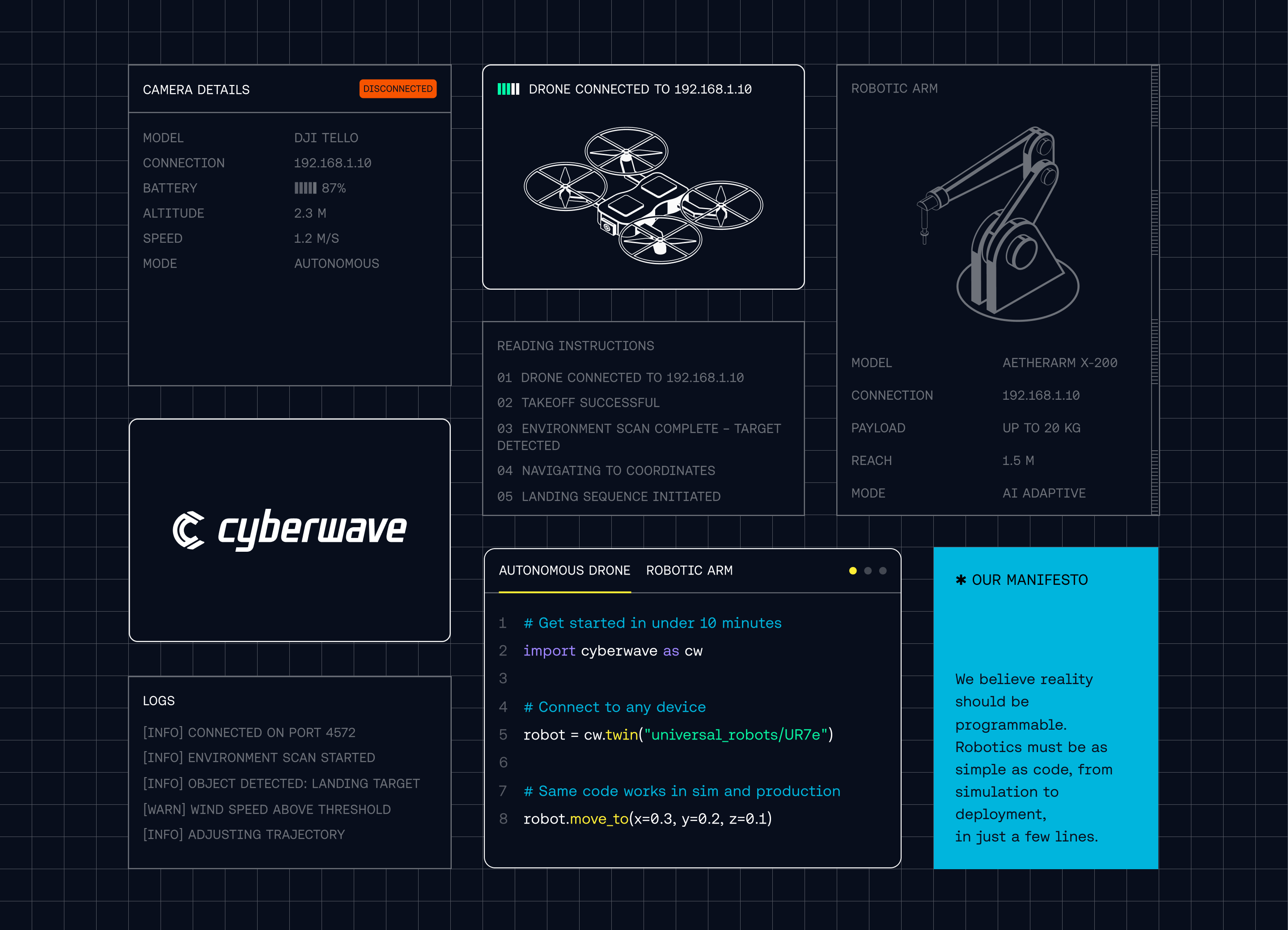Image resolution: width=1288 pixels, height=930 pixels.
Task: Click the battery bars icon in Camera Details
Action: click(305, 188)
